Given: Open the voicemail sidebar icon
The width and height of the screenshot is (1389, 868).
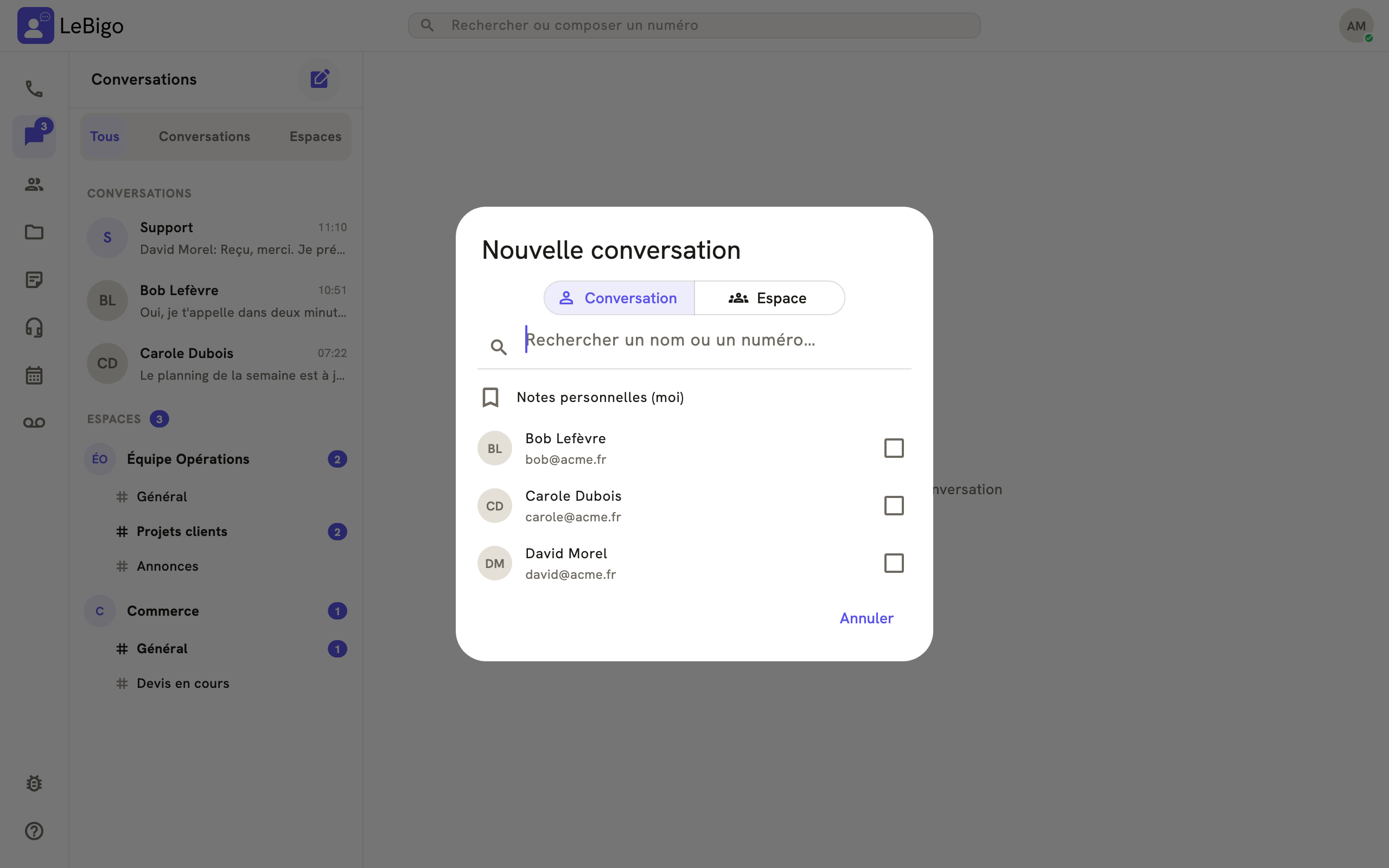Looking at the screenshot, I should click(34, 423).
